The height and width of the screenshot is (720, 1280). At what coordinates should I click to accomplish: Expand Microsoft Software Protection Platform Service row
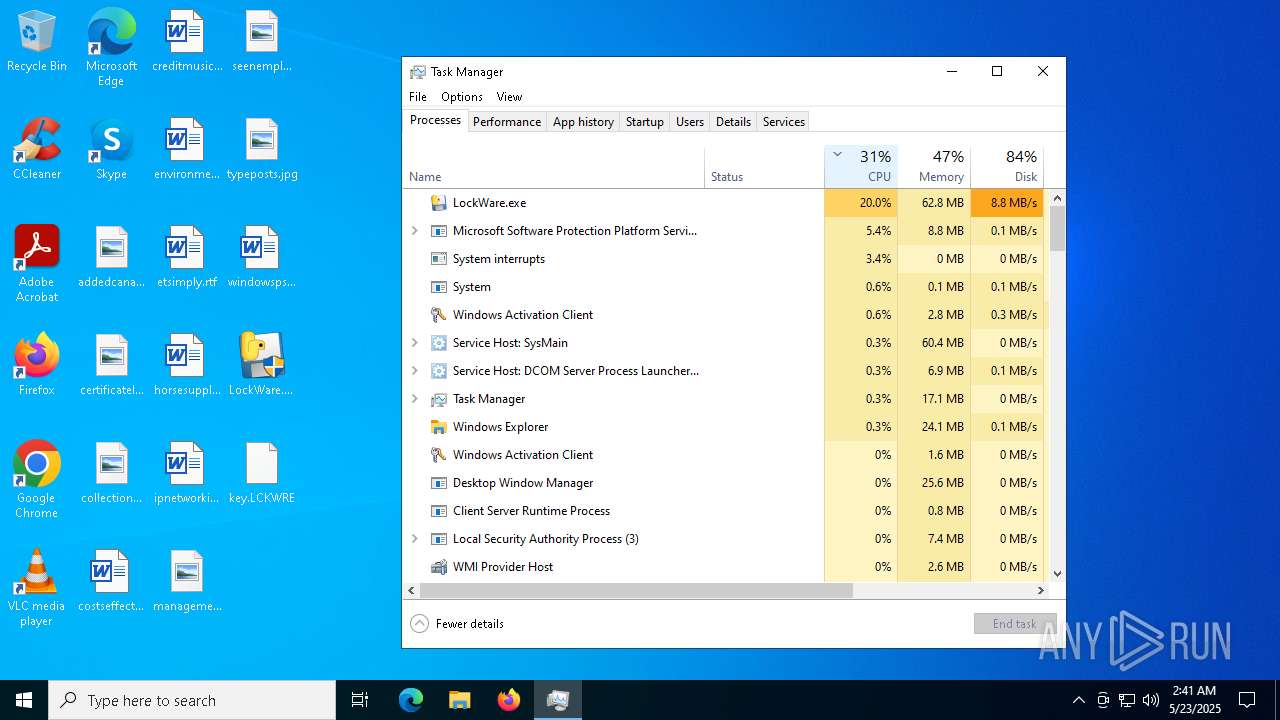point(415,230)
